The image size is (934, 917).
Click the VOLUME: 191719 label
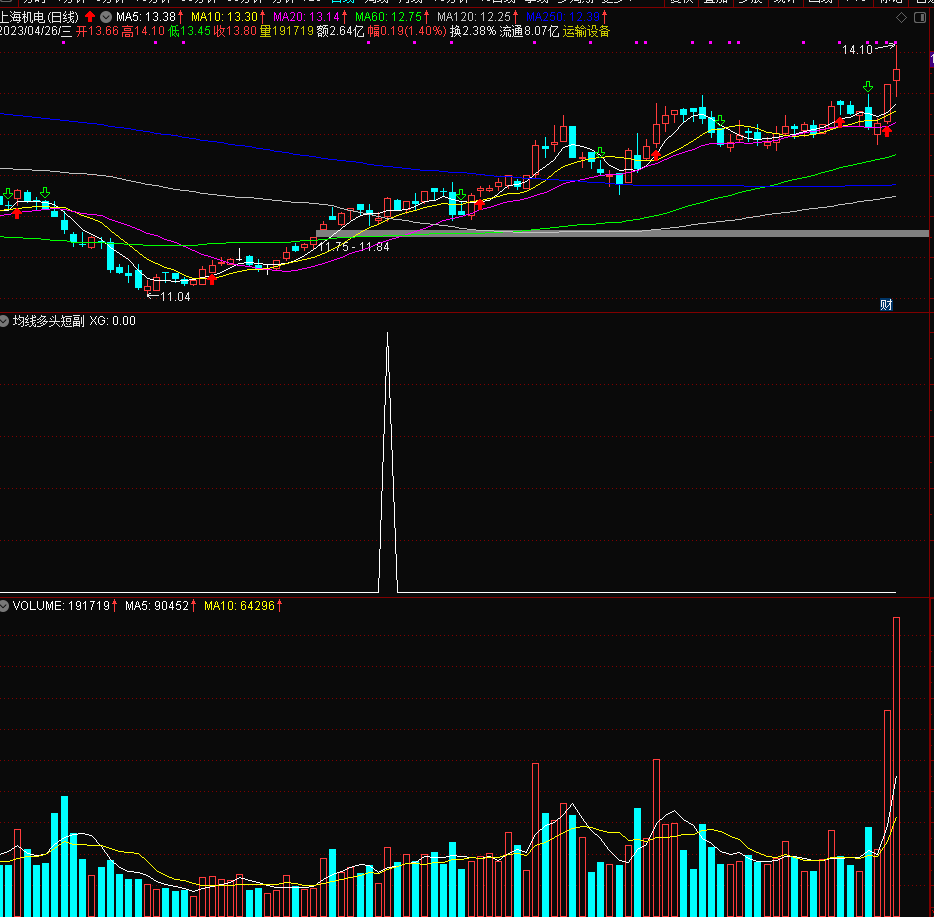click(61, 606)
